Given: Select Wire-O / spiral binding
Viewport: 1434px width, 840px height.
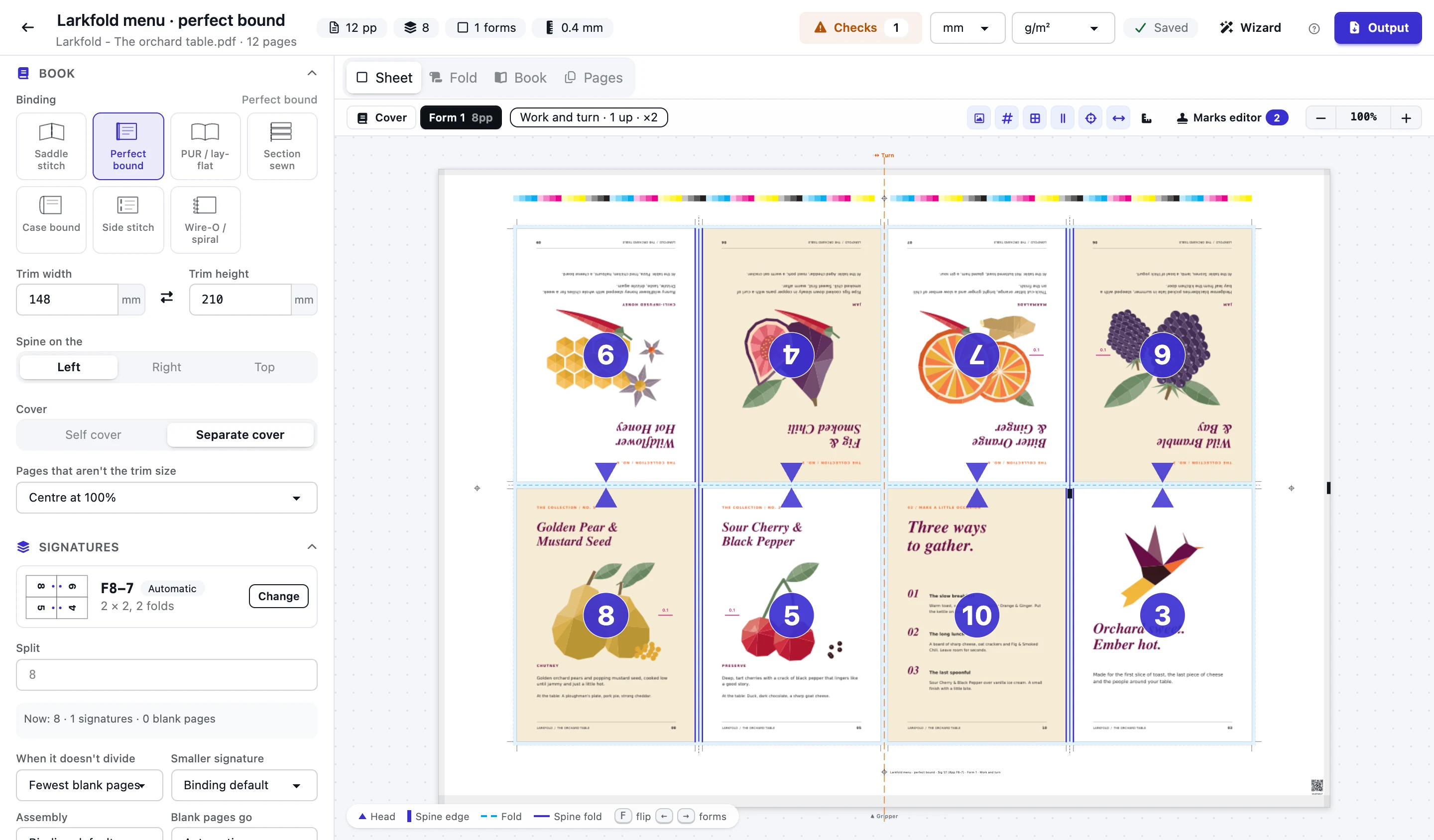Looking at the screenshot, I should tap(205, 219).
